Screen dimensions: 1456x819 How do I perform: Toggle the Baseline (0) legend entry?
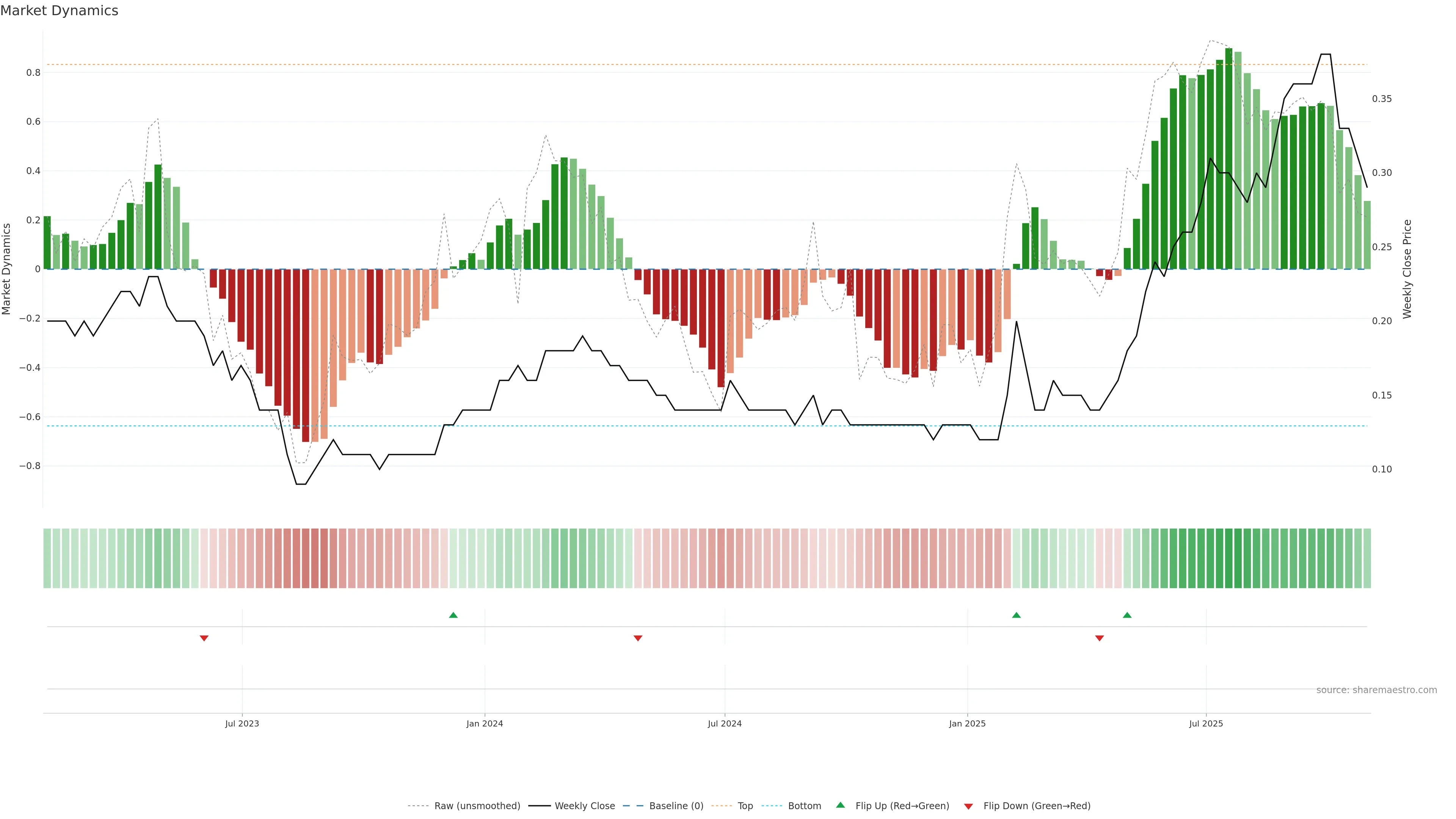pos(676,806)
